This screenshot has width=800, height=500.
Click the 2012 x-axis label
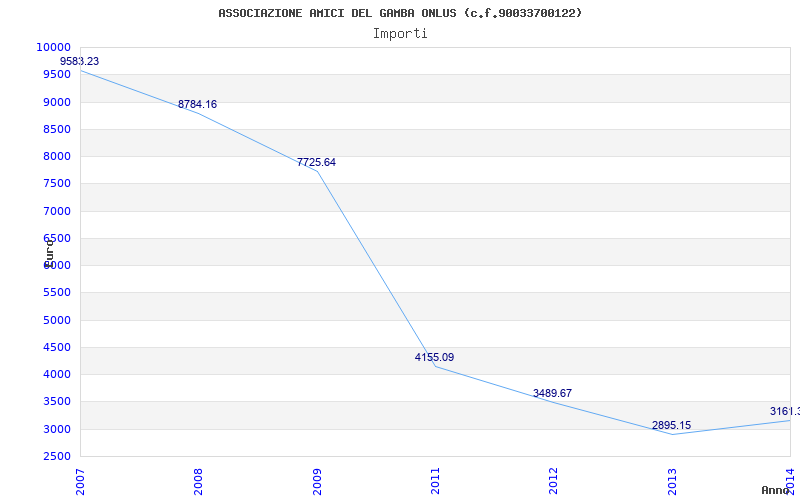(554, 481)
